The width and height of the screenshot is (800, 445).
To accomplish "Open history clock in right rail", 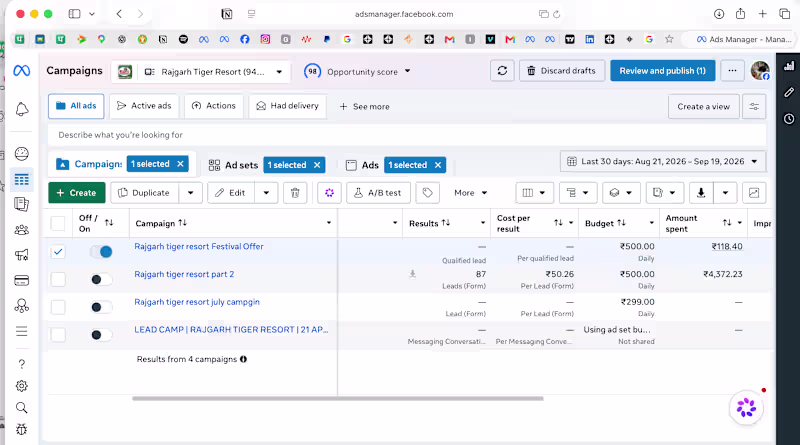I will (x=789, y=119).
